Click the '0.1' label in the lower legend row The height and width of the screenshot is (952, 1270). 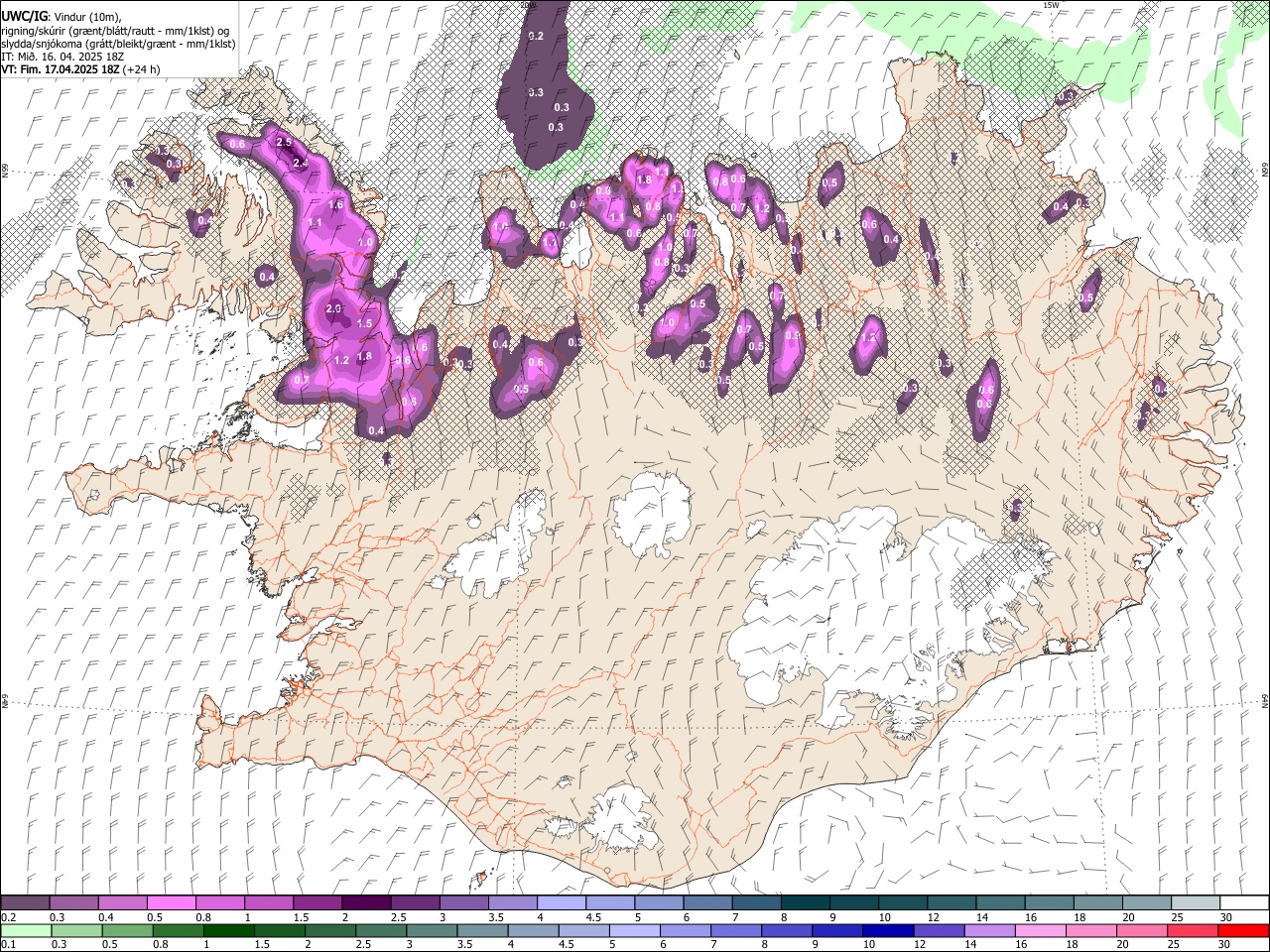click(8, 945)
